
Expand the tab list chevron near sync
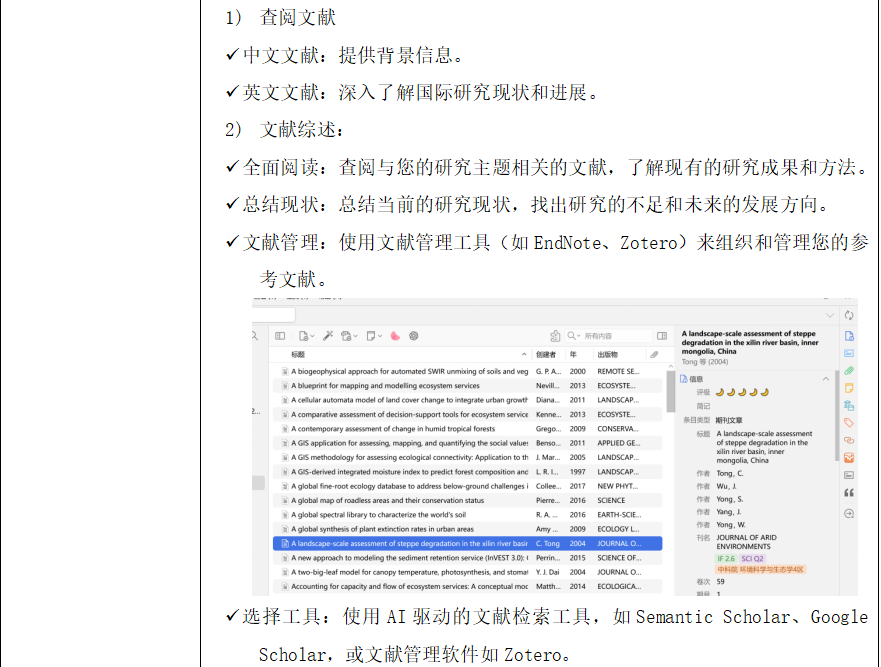[x=829, y=316]
